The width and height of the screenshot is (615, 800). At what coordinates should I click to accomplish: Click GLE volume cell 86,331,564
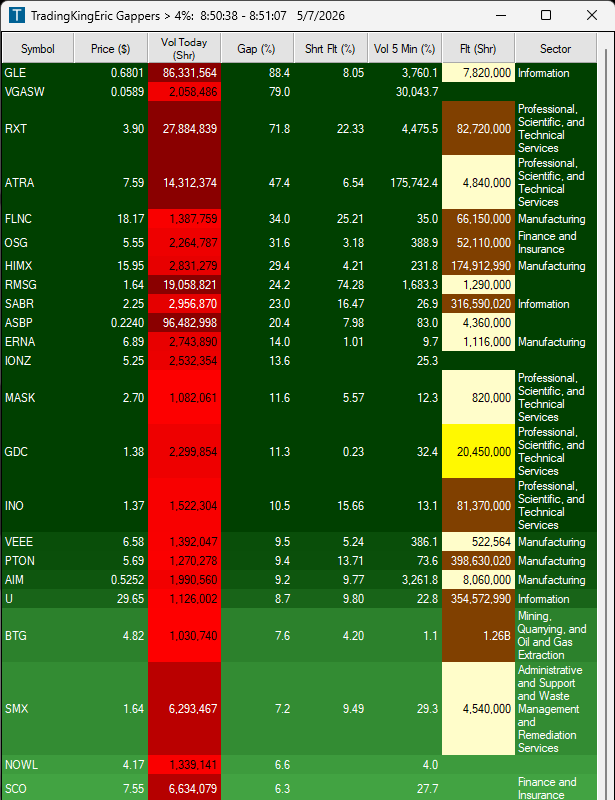coord(185,72)
